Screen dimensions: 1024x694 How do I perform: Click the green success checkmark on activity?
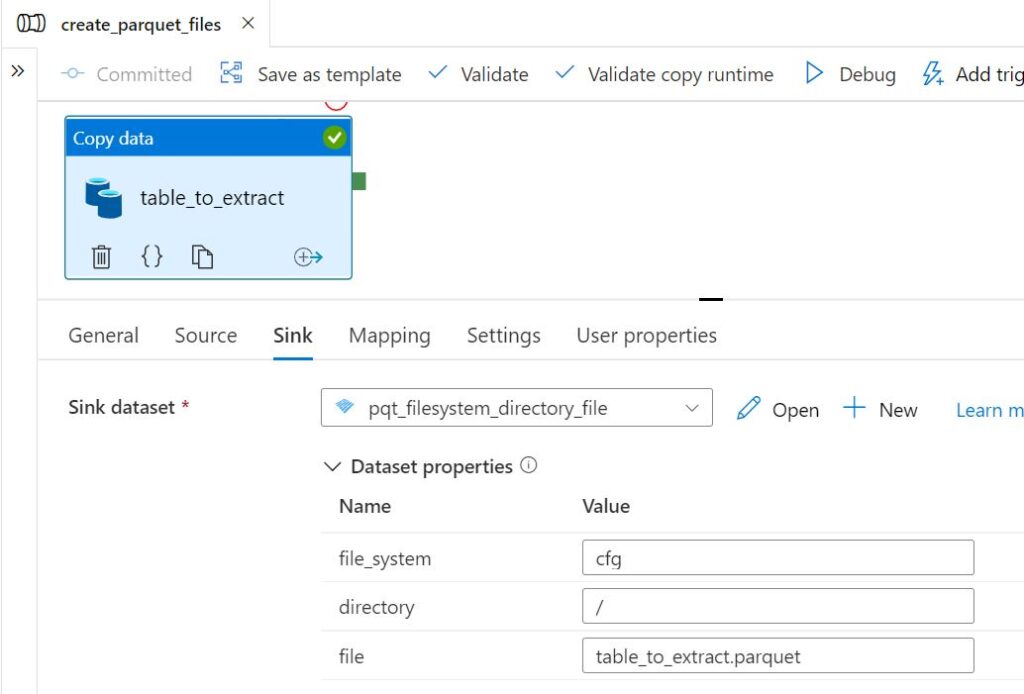[x=334, y=138]
